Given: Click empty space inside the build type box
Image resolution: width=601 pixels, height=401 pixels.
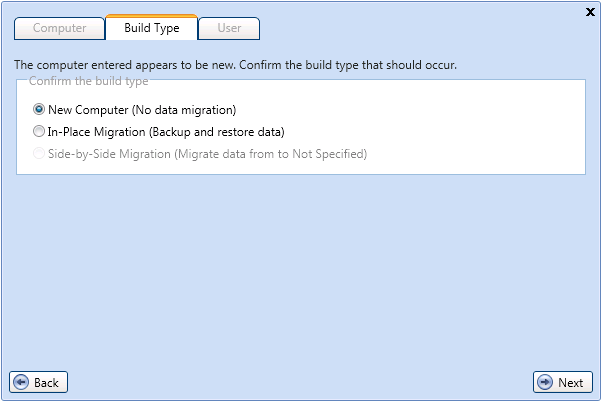Looking at the screenshot, I should (x=460, y=127).
